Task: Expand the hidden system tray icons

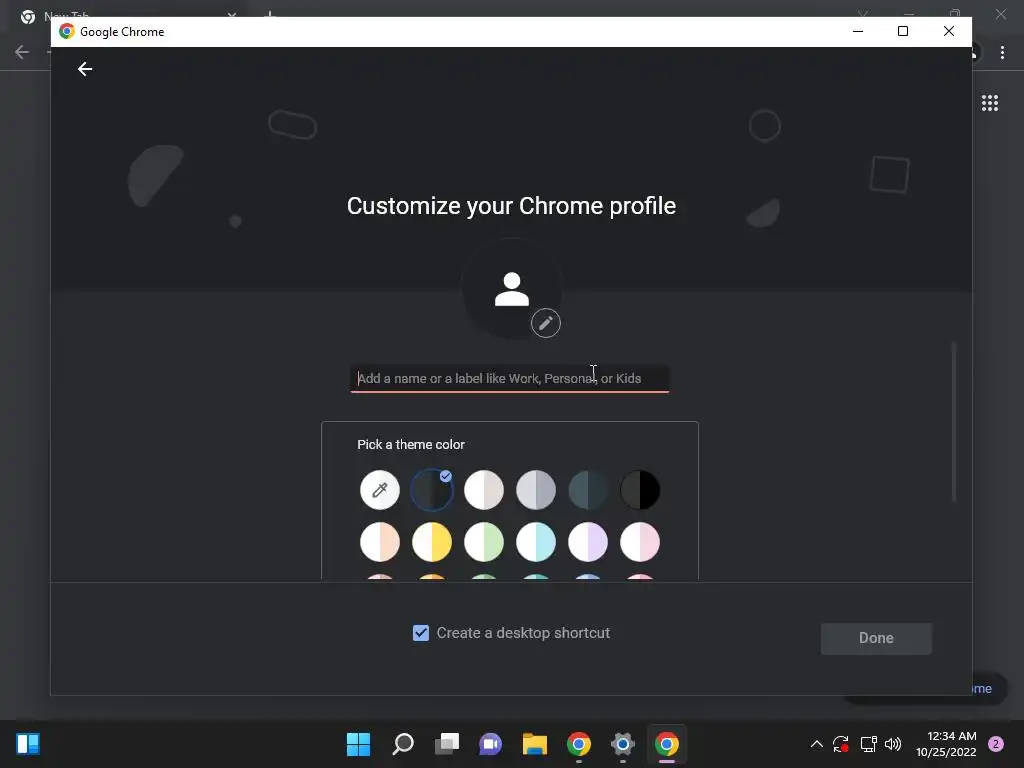Action: (x=816, y=744)
